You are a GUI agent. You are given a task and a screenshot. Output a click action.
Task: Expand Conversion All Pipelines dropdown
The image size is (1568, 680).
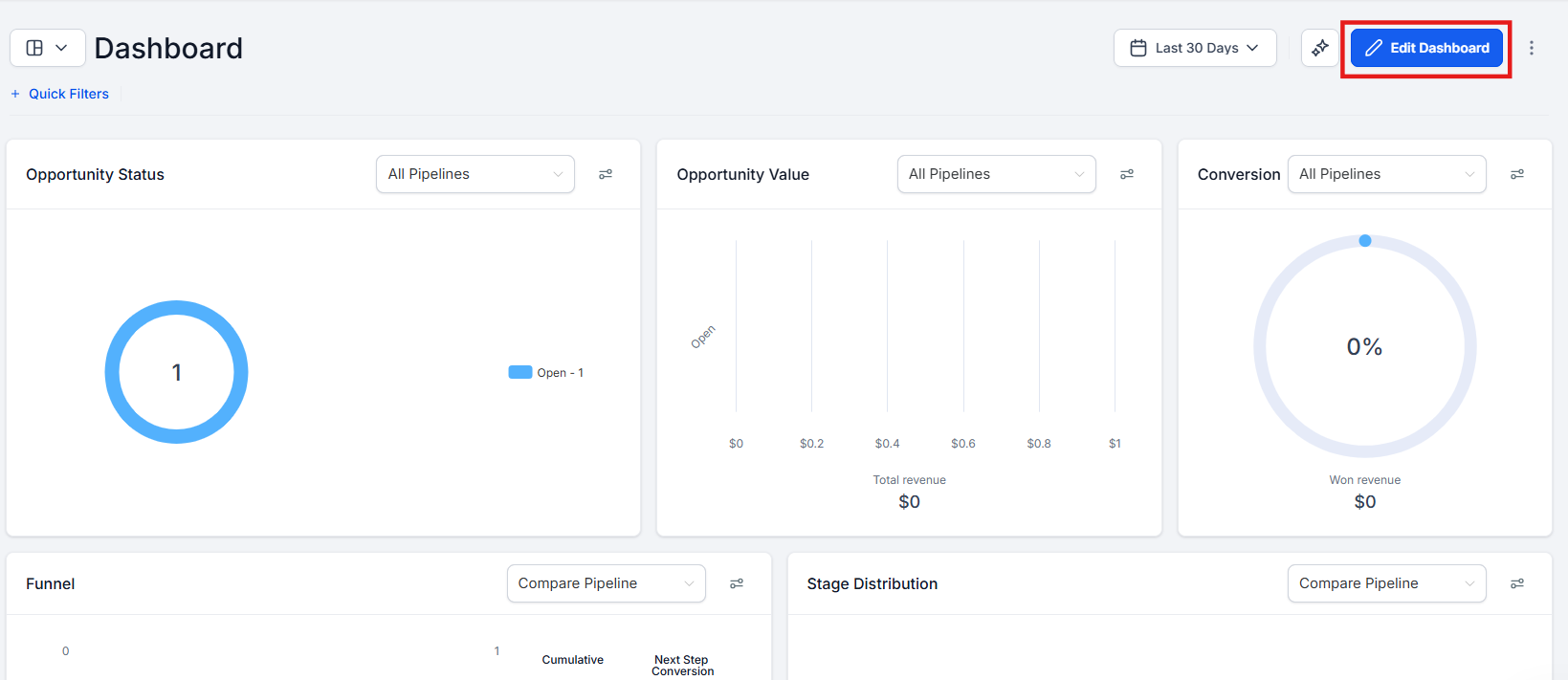[x=1386, y=174]
